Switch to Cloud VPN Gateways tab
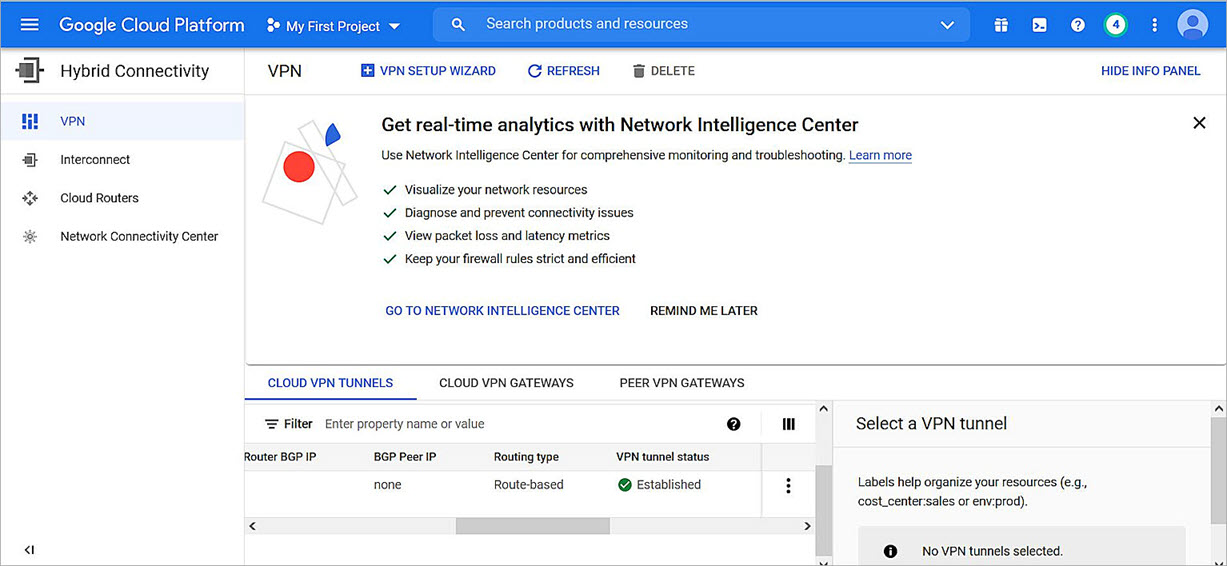1227x566 pixels. pos(506,383)
